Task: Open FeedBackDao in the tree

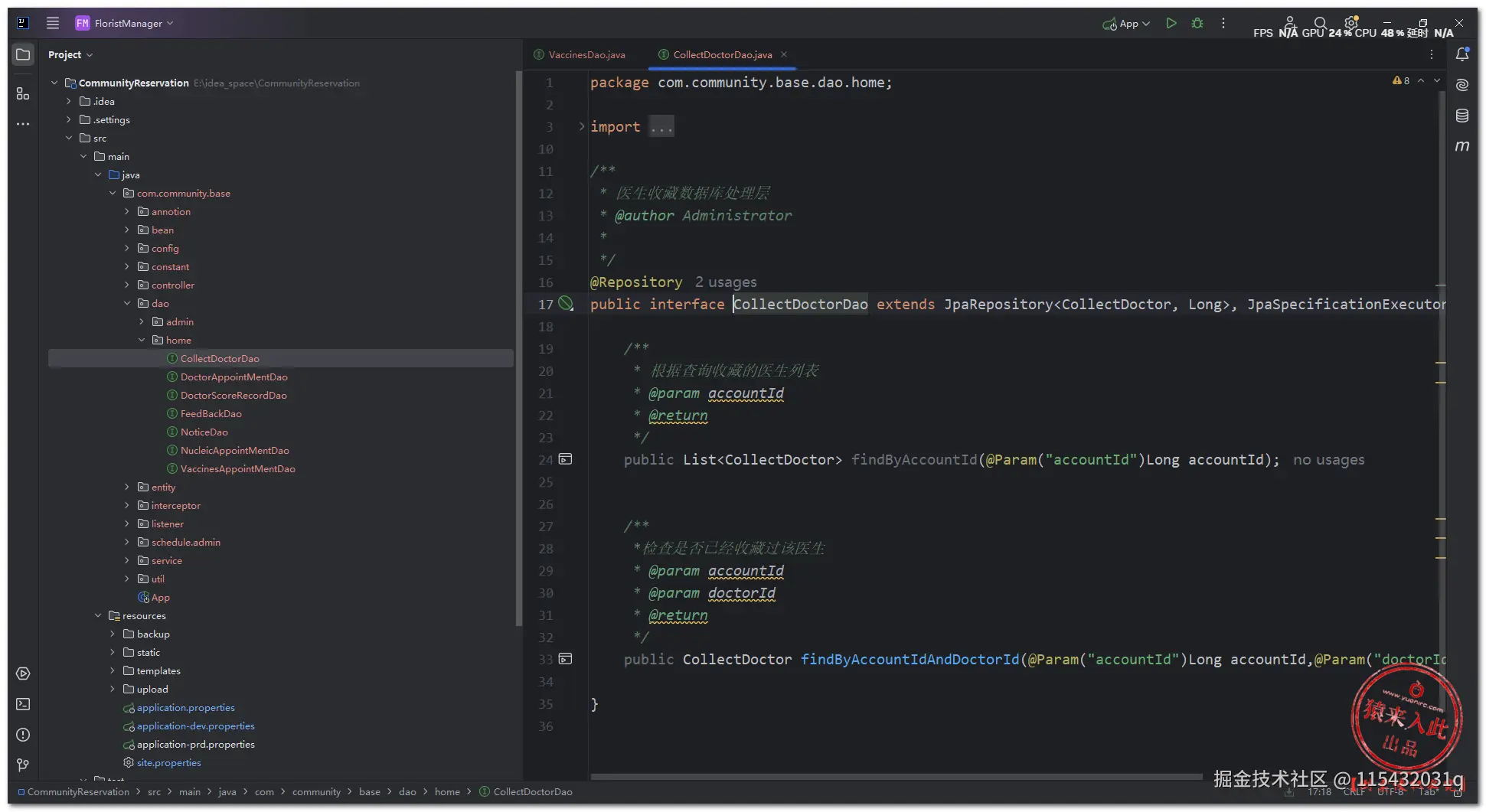Action: [x=211, y=413]
